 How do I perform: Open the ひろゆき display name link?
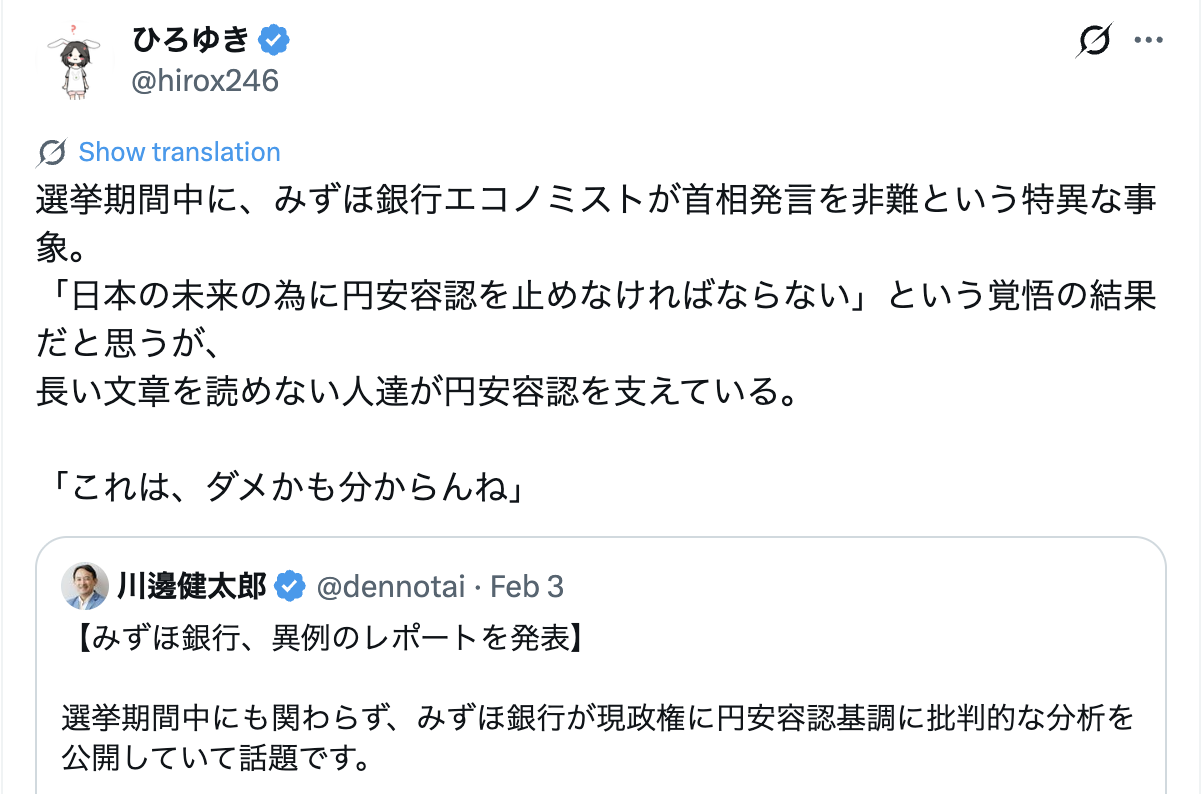(x=190, y=40)
